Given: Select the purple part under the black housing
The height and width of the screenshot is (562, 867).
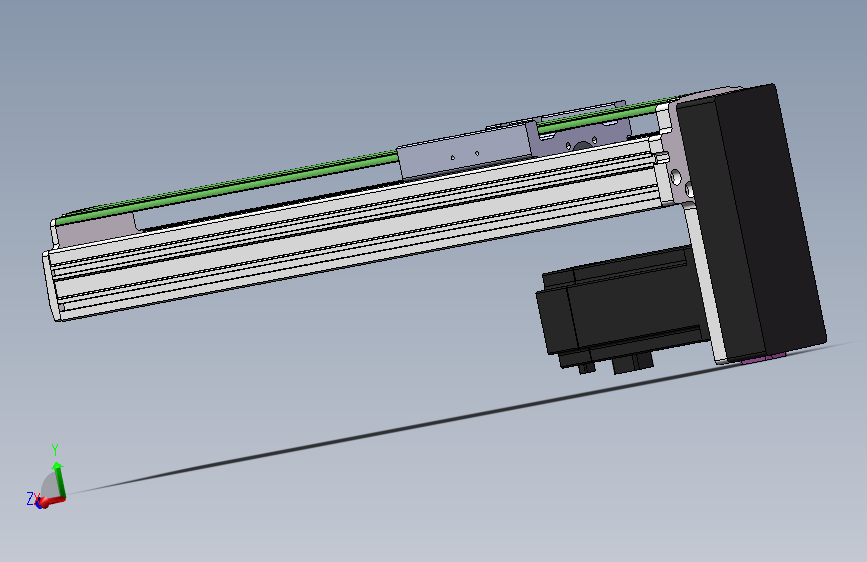Looking at the screenshot, I should (763, 358).
